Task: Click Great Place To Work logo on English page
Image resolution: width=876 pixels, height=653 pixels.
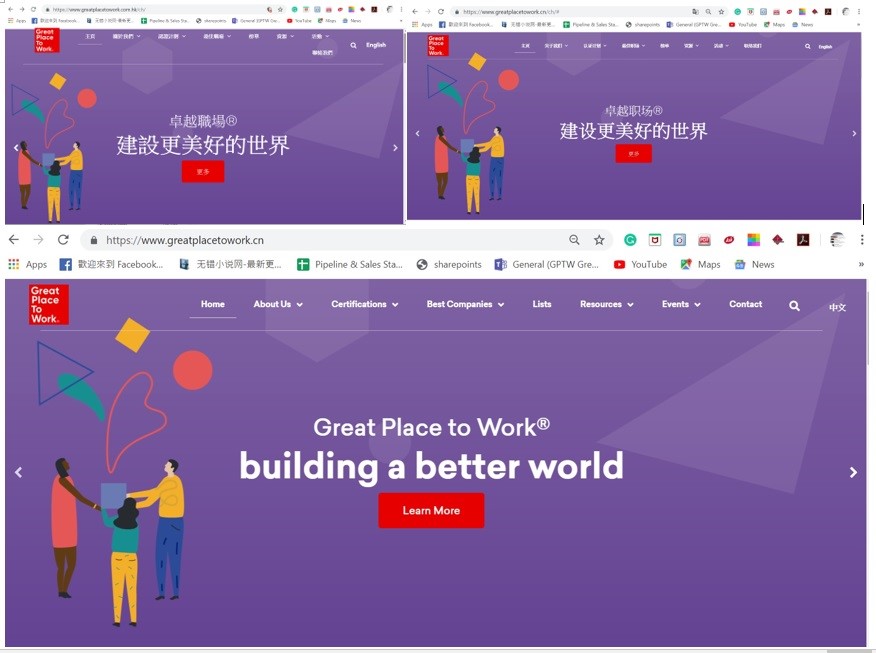Action: tap(49, 304)
